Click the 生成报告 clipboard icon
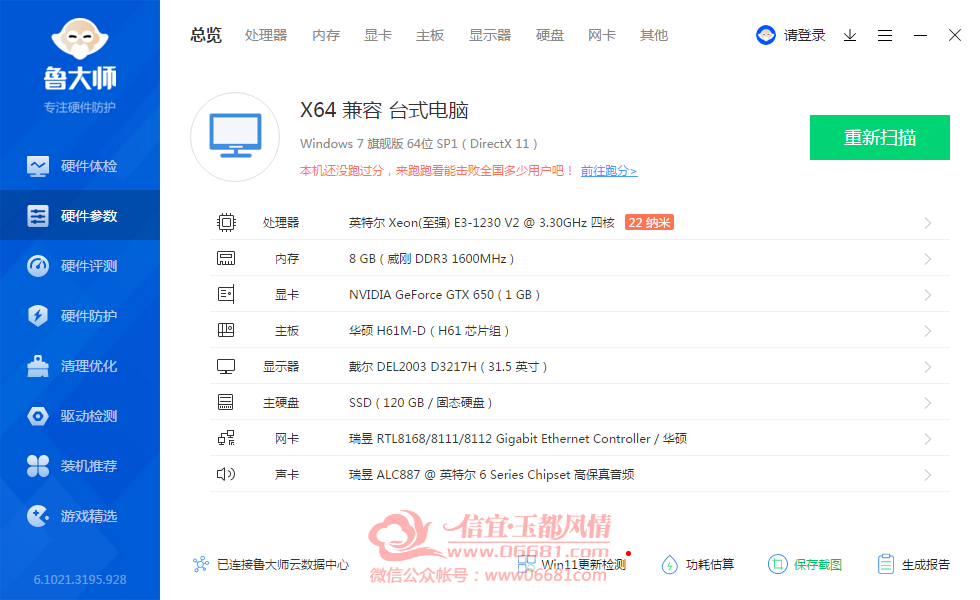 pos(886,564)
